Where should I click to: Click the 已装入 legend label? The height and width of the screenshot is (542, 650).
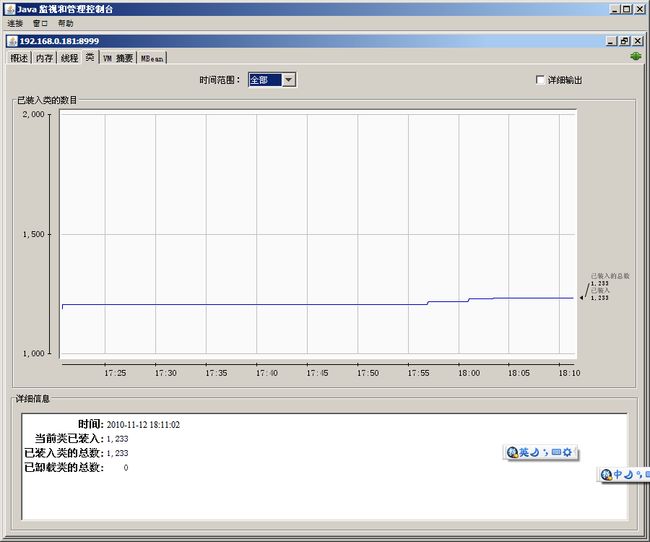600,290
